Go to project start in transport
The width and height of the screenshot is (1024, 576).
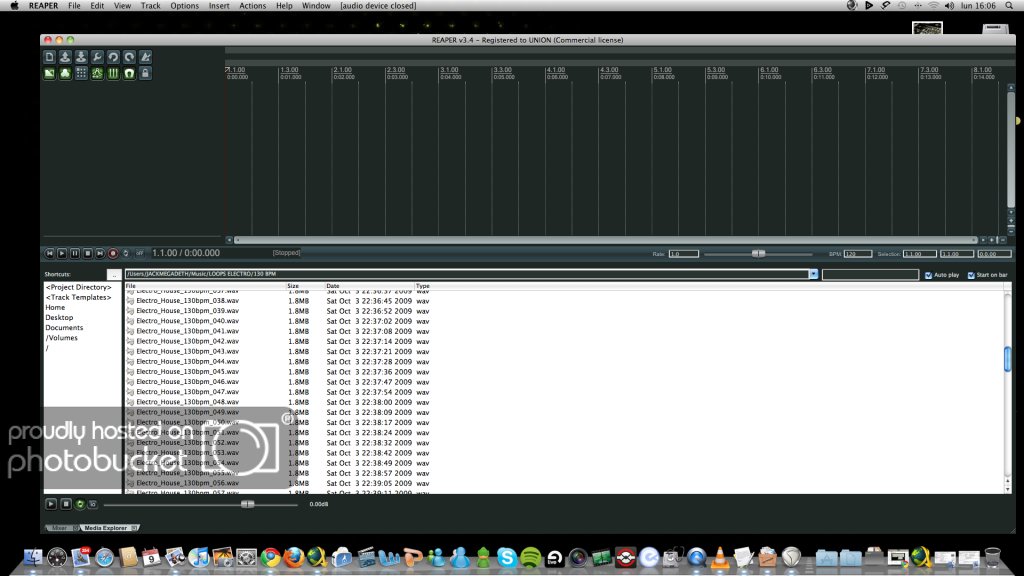pos(50,253)
